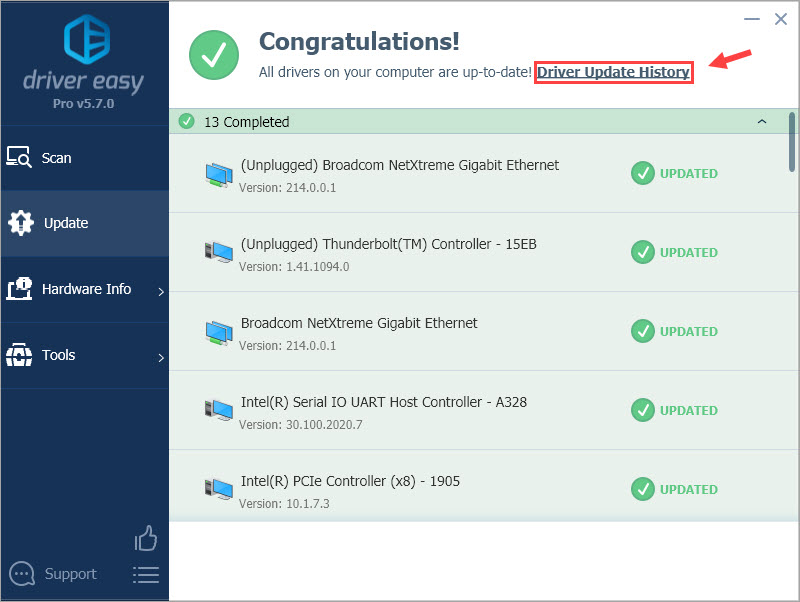
Task: Click UPDATED status for Unplugged Broadcom Ethernet
Action: (674, 173)
